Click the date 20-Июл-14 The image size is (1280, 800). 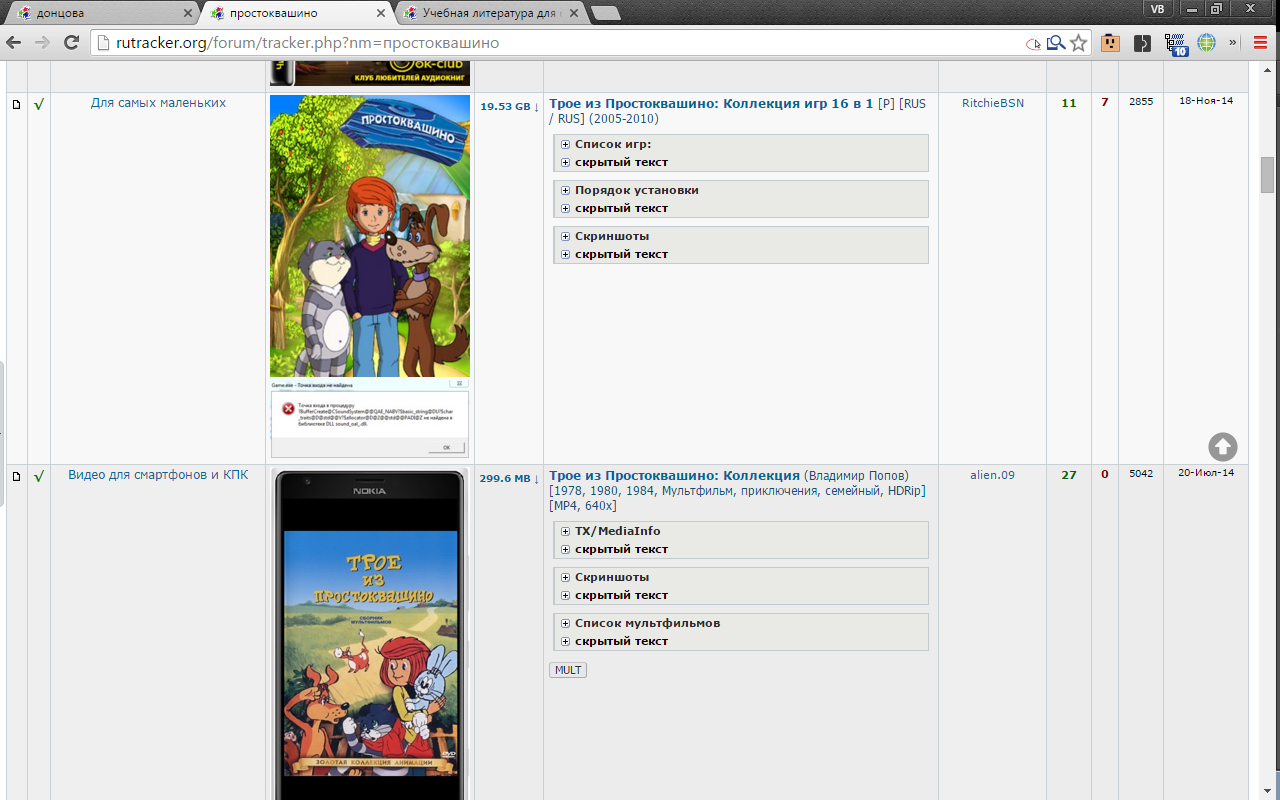click(1206, 473)
